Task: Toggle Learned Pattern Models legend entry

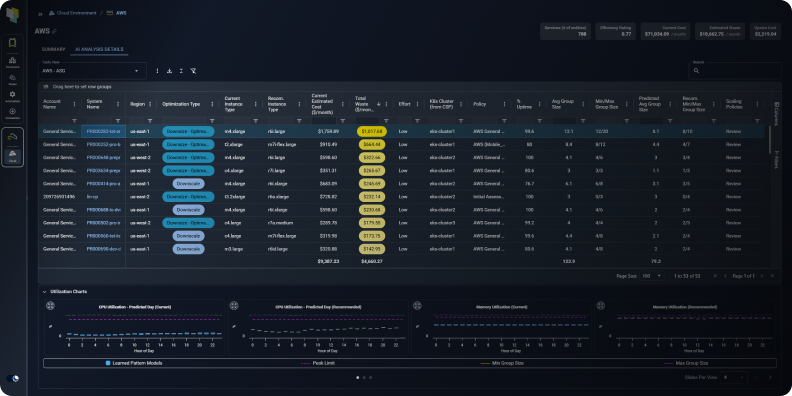Action: point(134,363)
